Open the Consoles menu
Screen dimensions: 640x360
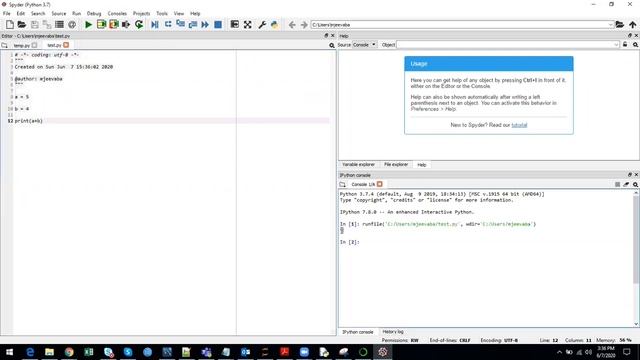117,13
